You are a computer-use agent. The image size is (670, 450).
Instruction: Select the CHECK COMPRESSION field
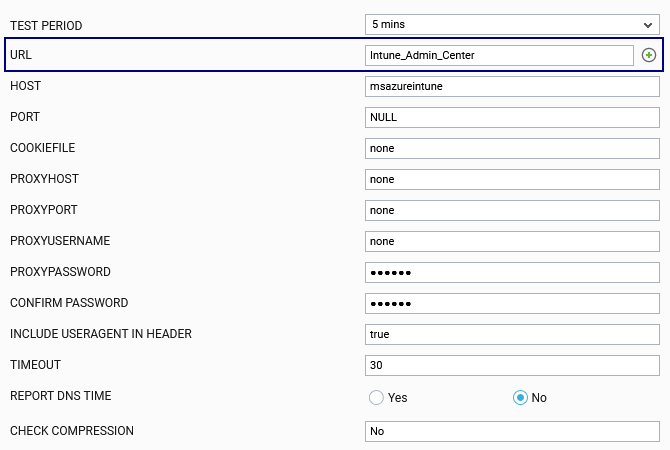pos(512,432)
